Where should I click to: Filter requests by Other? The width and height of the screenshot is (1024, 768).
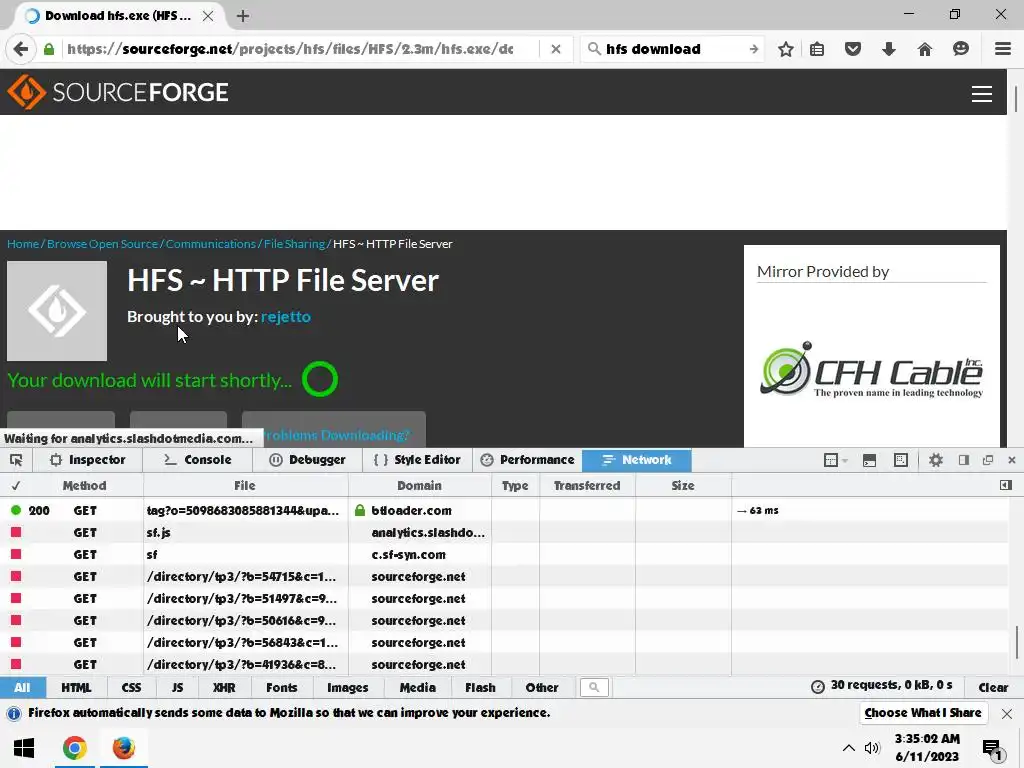coord(542,687)
